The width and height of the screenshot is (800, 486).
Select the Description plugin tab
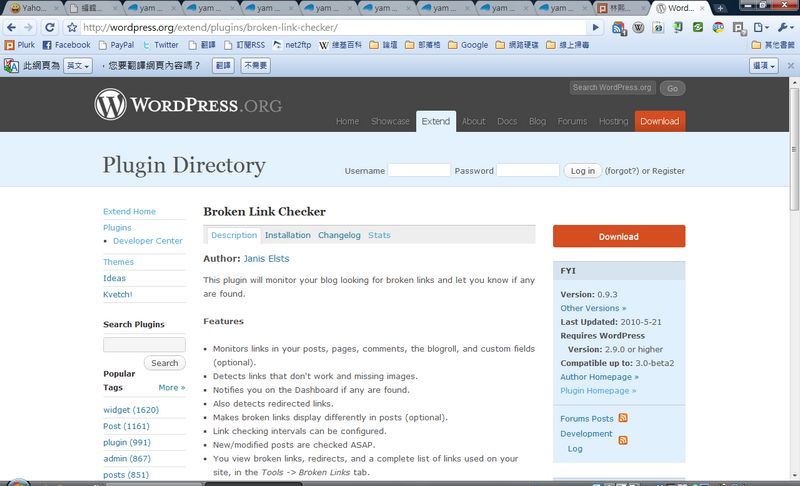(x=234, y=235)
